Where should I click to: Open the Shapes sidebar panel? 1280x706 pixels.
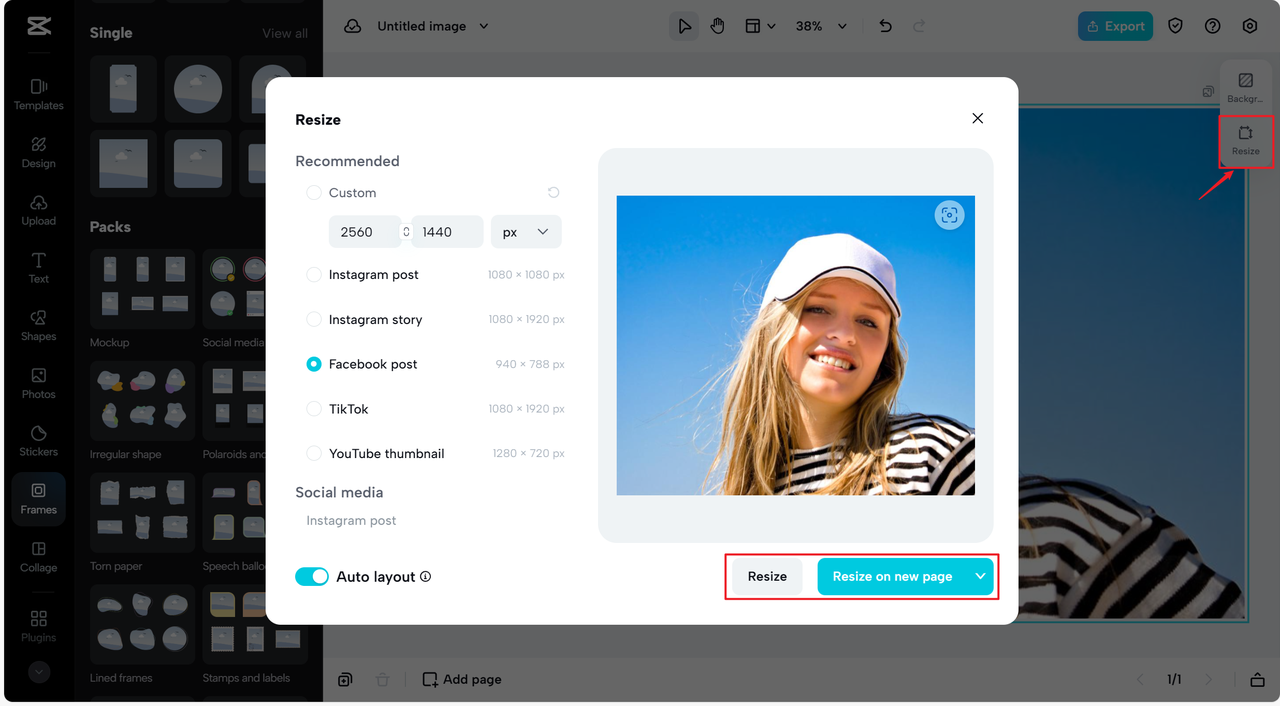[39, 326]
